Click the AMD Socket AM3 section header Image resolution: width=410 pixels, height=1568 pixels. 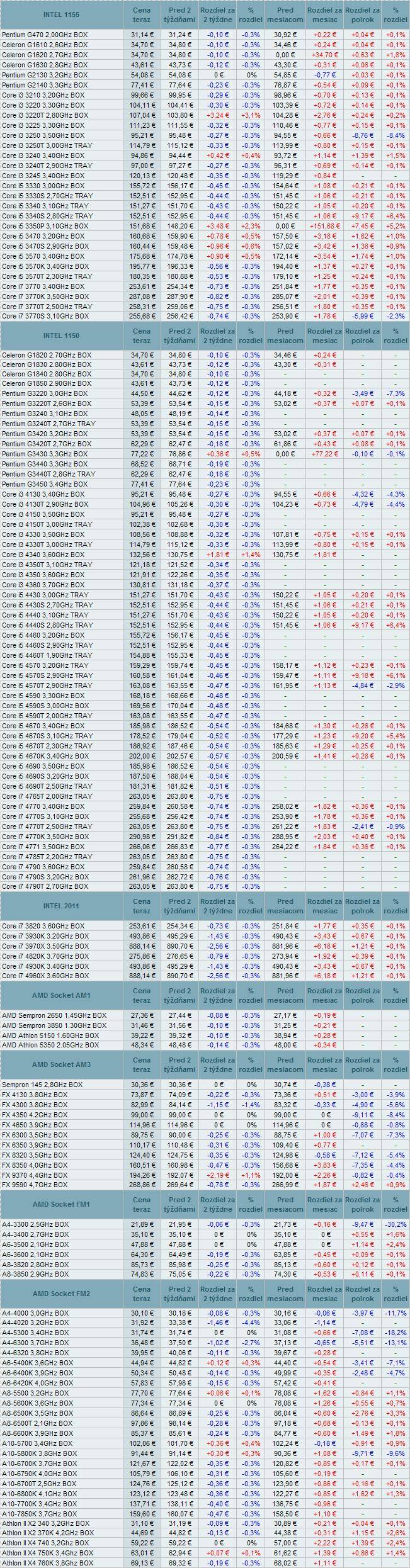pos(62,1064)
